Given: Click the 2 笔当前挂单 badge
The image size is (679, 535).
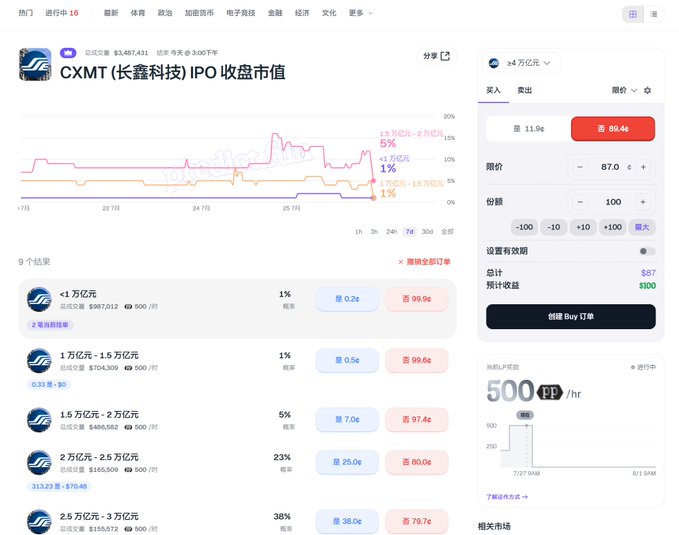Looking at the screenshot, I should 50,325.
